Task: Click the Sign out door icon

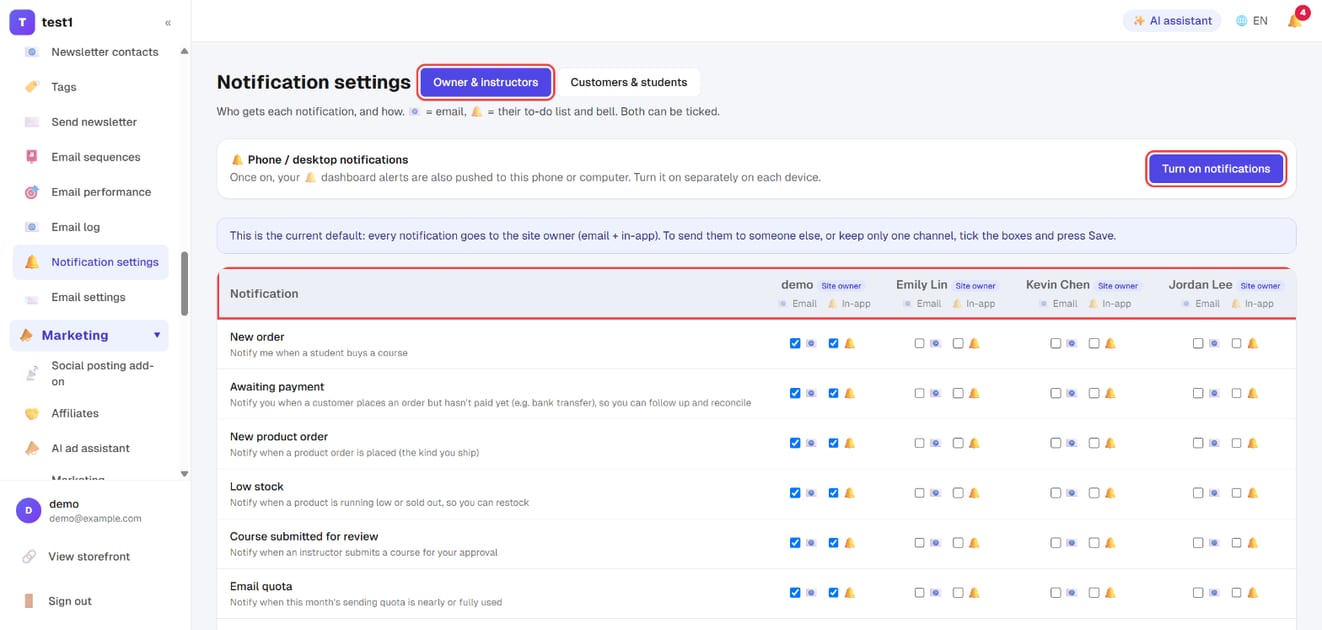Action: (x=29, y=601)
